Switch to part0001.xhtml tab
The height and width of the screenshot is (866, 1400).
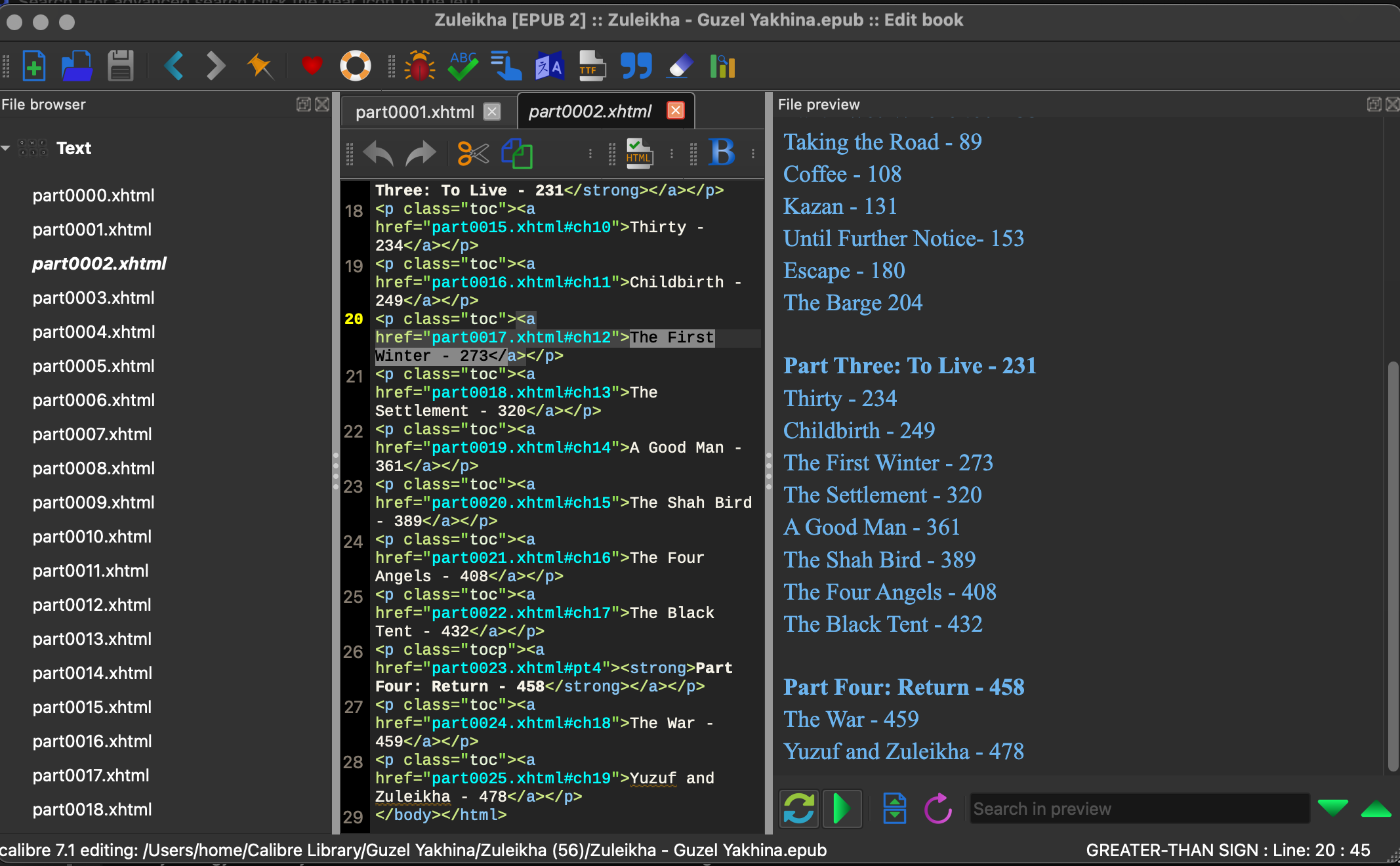pyautogui.click(x=415, y=112)
